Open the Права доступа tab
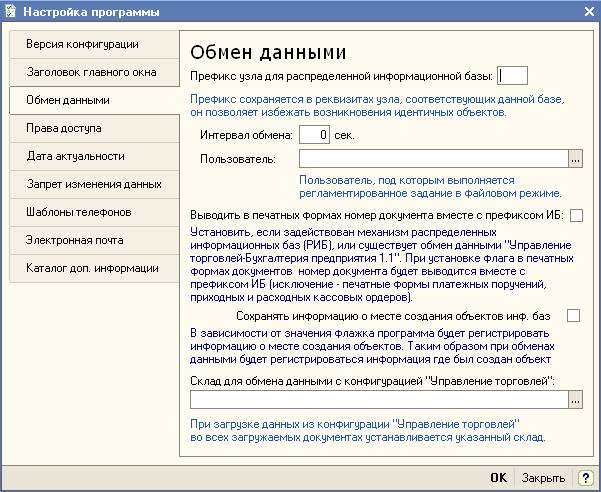This screenshot has height=492, width=601. point(95,129)
